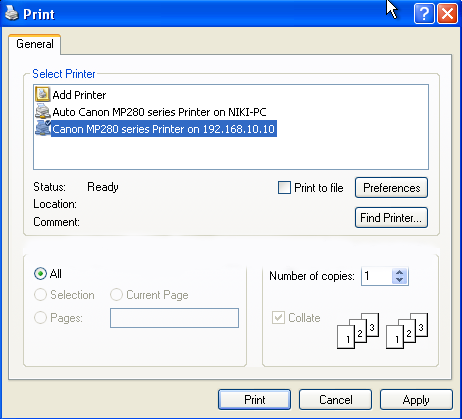Image resolution: width=462 pixels, height=420 pixels.
Task: Close the Print dialog
Action: click(447, 14)
